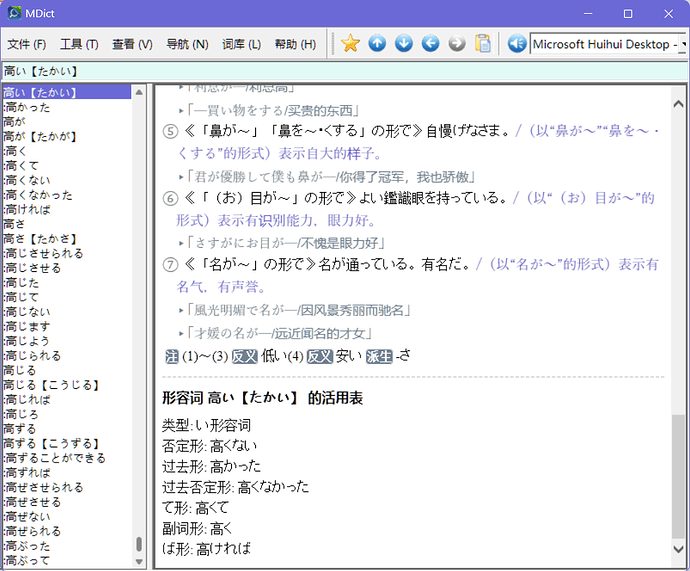Click example 「才媛の名が—/远近闻名的才女」

pos(279,333)
